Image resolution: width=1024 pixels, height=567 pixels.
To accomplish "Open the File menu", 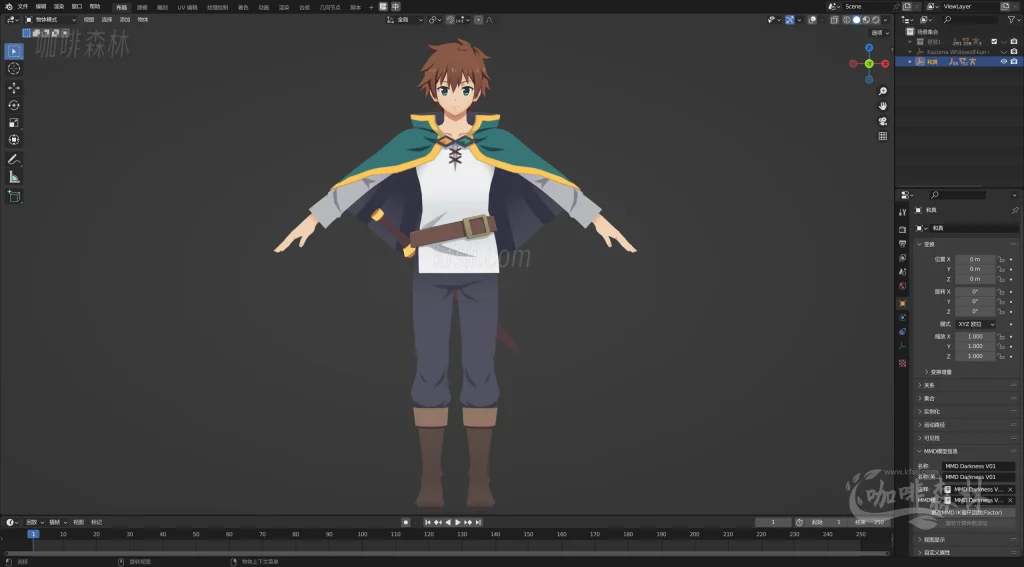I will click(23, 7).
